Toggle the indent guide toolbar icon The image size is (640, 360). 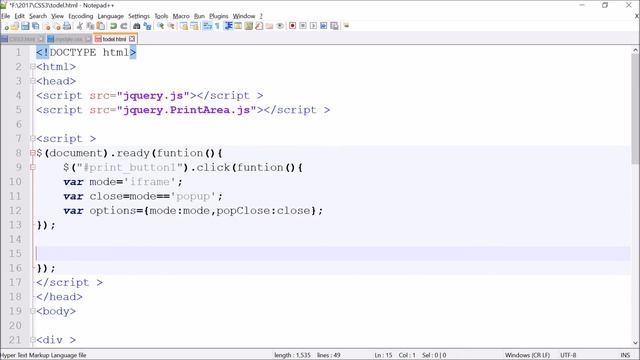coord(228,26)
